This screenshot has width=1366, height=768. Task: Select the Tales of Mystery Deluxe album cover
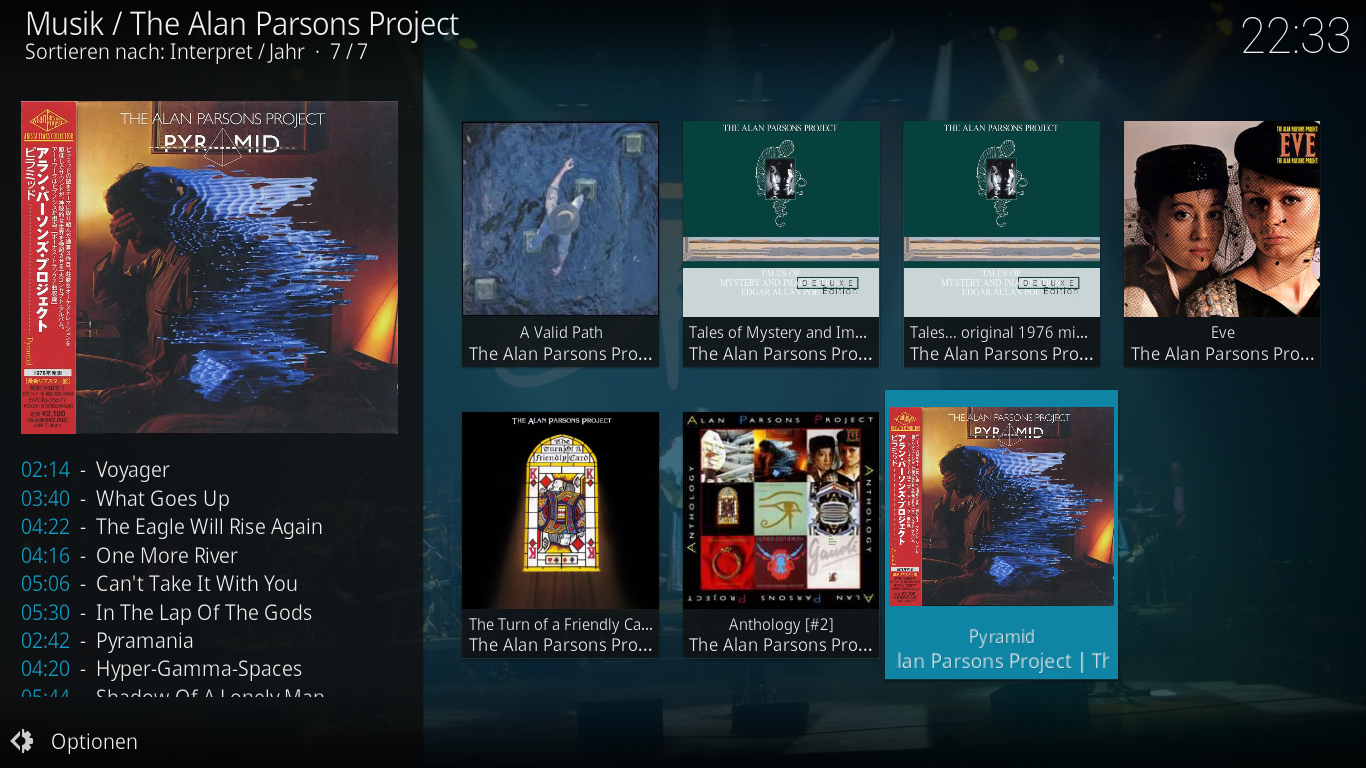coord(781,219)
